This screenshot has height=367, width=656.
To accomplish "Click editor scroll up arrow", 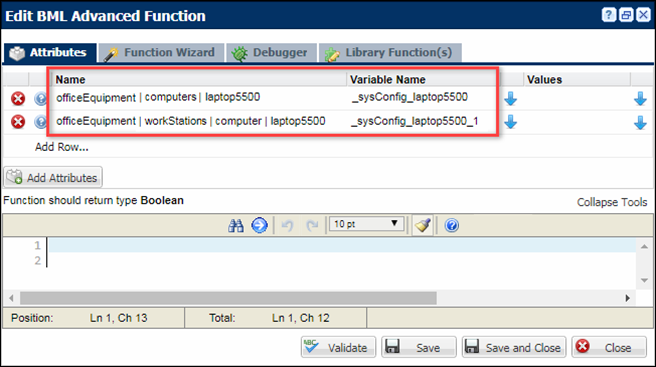I will coord(644,246).
